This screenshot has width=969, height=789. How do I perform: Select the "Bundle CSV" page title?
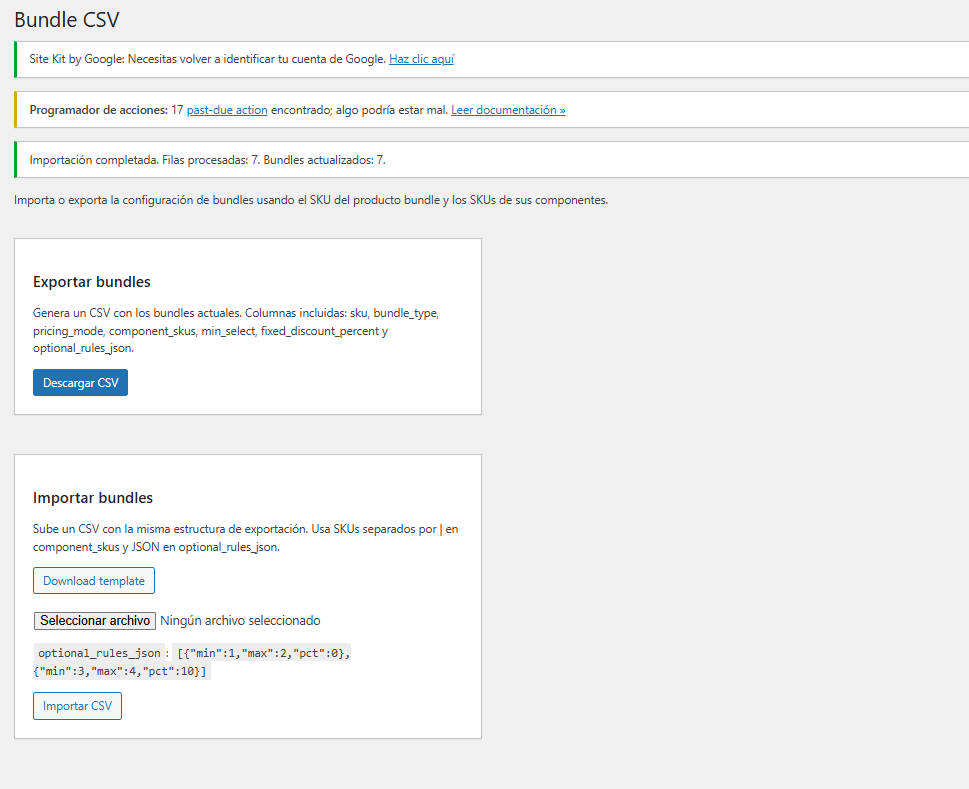[66, 19]
